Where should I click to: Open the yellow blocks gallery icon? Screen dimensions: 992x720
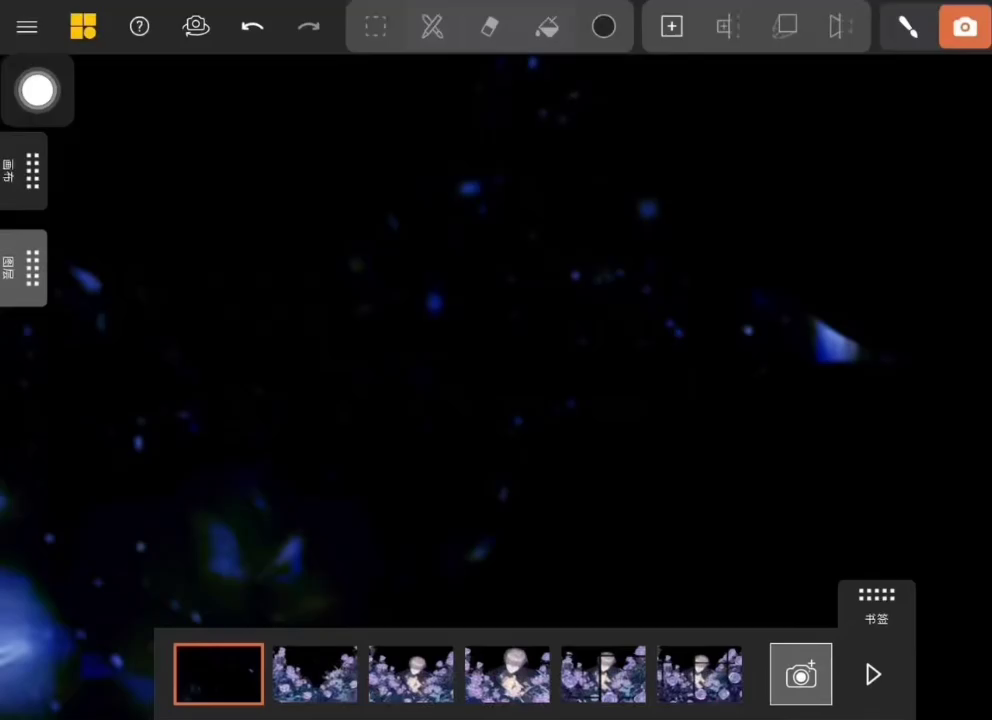pos(83,27)
